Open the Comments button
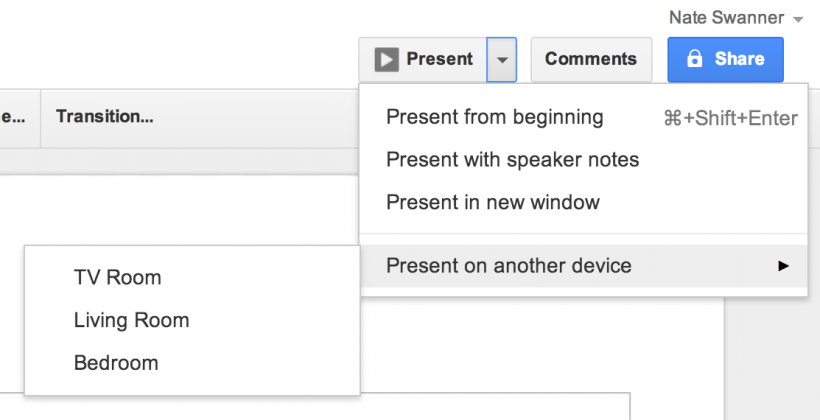 pyautogui.click(x=591, y=59)
